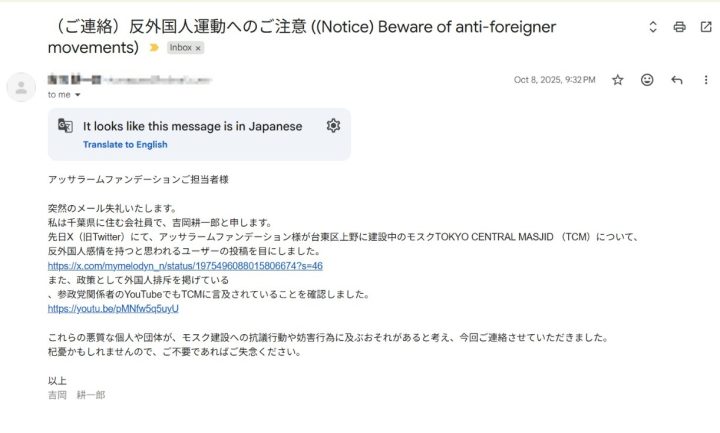The width and height of the screenshot is (720, 433).
Task: Reply using the arrow icon
Action: (676, 80)
